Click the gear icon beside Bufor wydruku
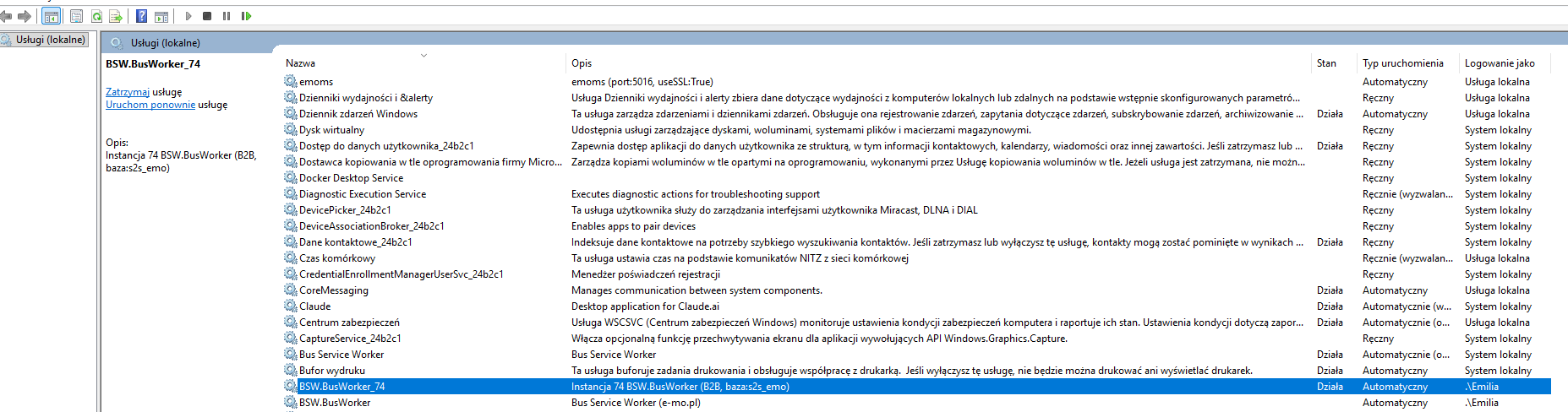1568x412 pixels. 290,371
